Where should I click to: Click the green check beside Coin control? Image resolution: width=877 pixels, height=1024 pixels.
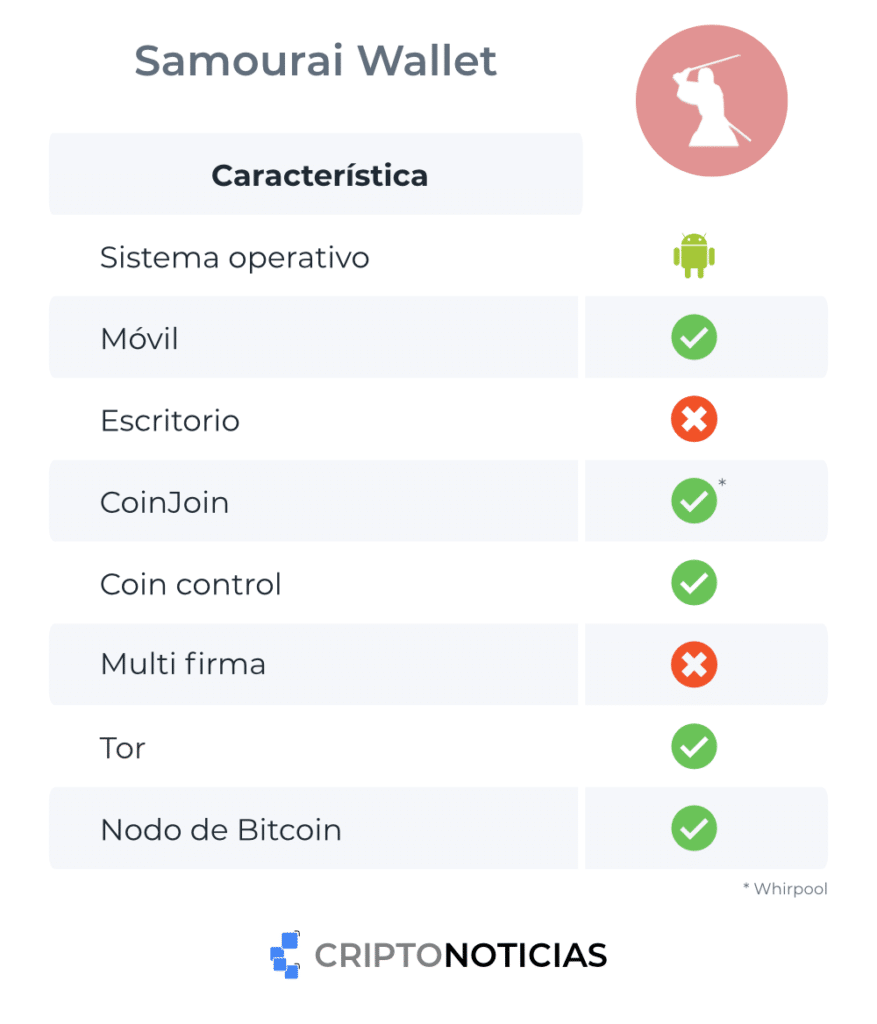click(x=694, y=583)
